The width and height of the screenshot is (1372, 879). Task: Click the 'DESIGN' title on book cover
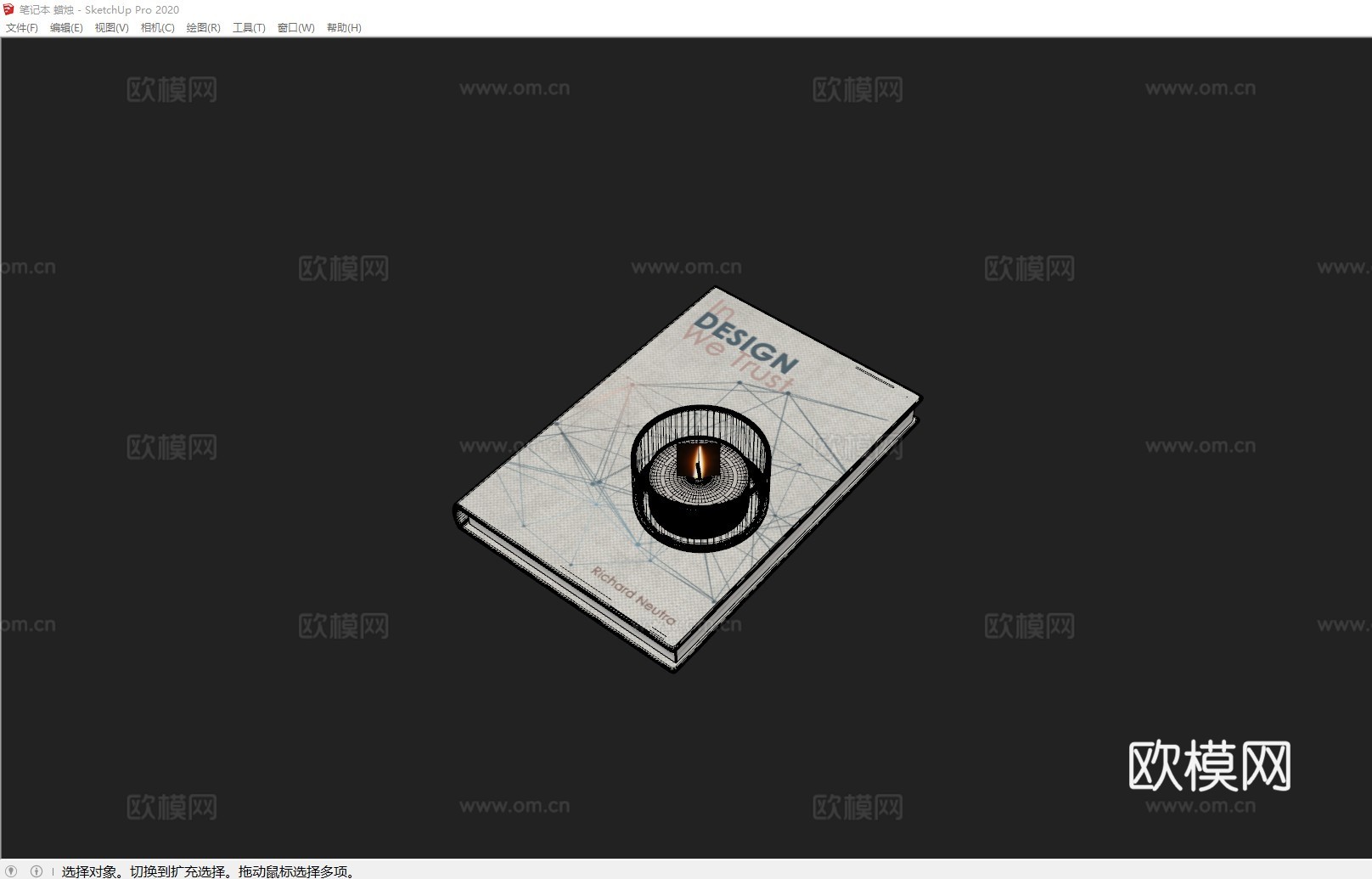click(x=746, y=342)
